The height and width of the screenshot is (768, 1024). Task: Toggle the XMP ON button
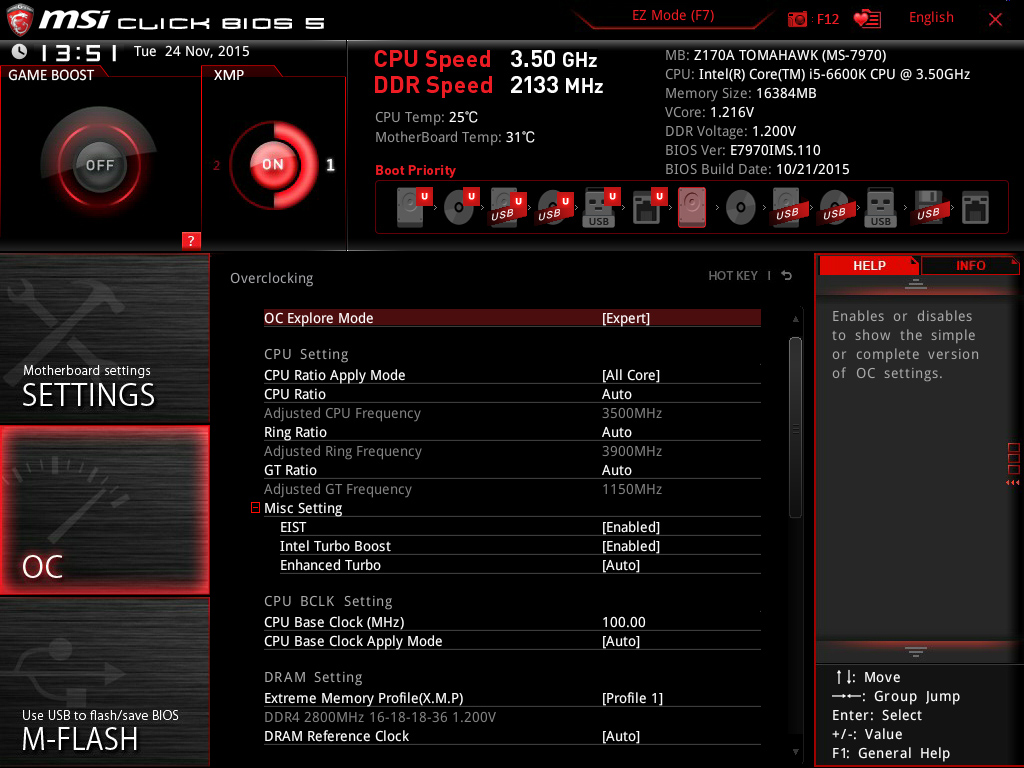pos(272,165)
